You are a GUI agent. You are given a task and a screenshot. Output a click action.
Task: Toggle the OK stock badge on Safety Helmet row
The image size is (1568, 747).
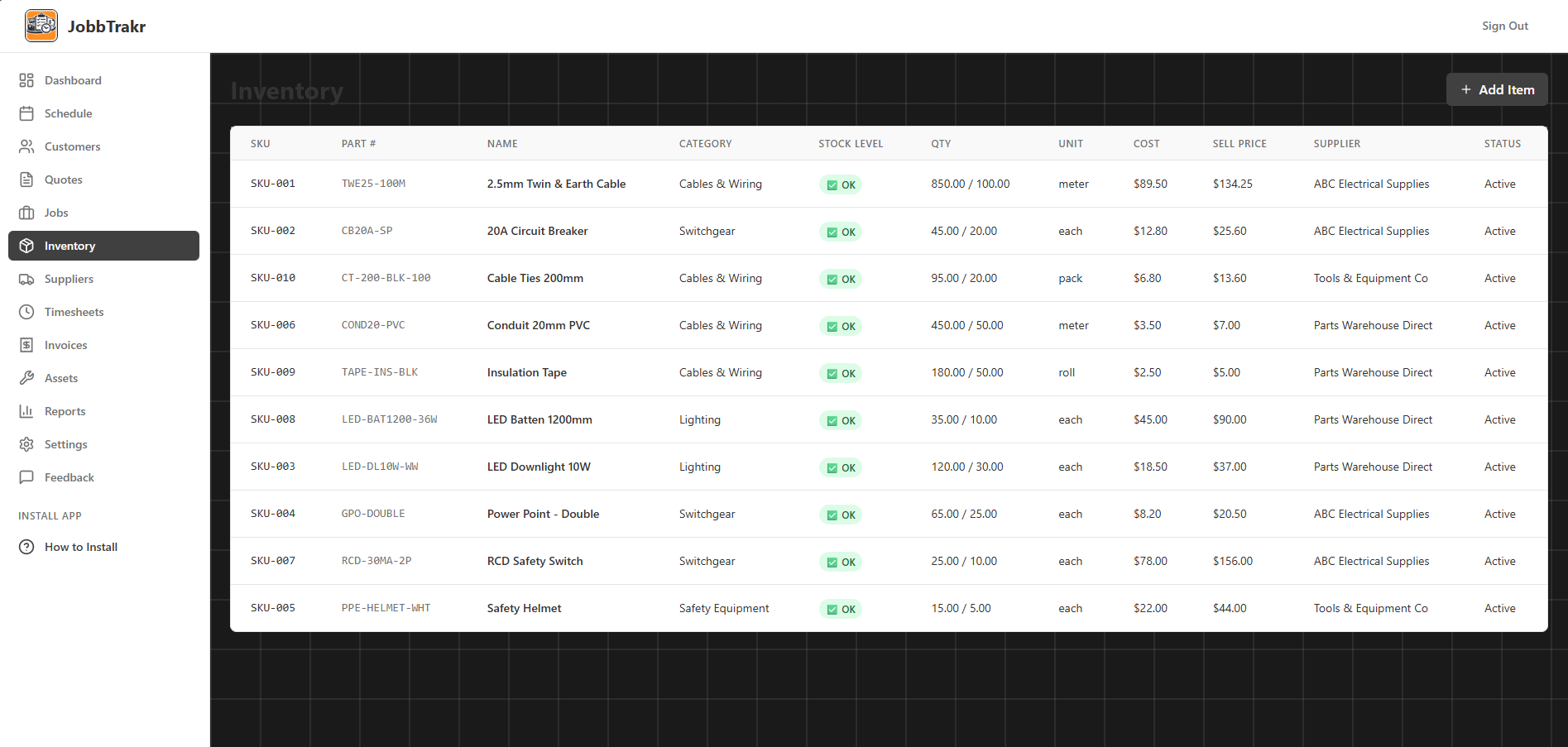[840, 608]
